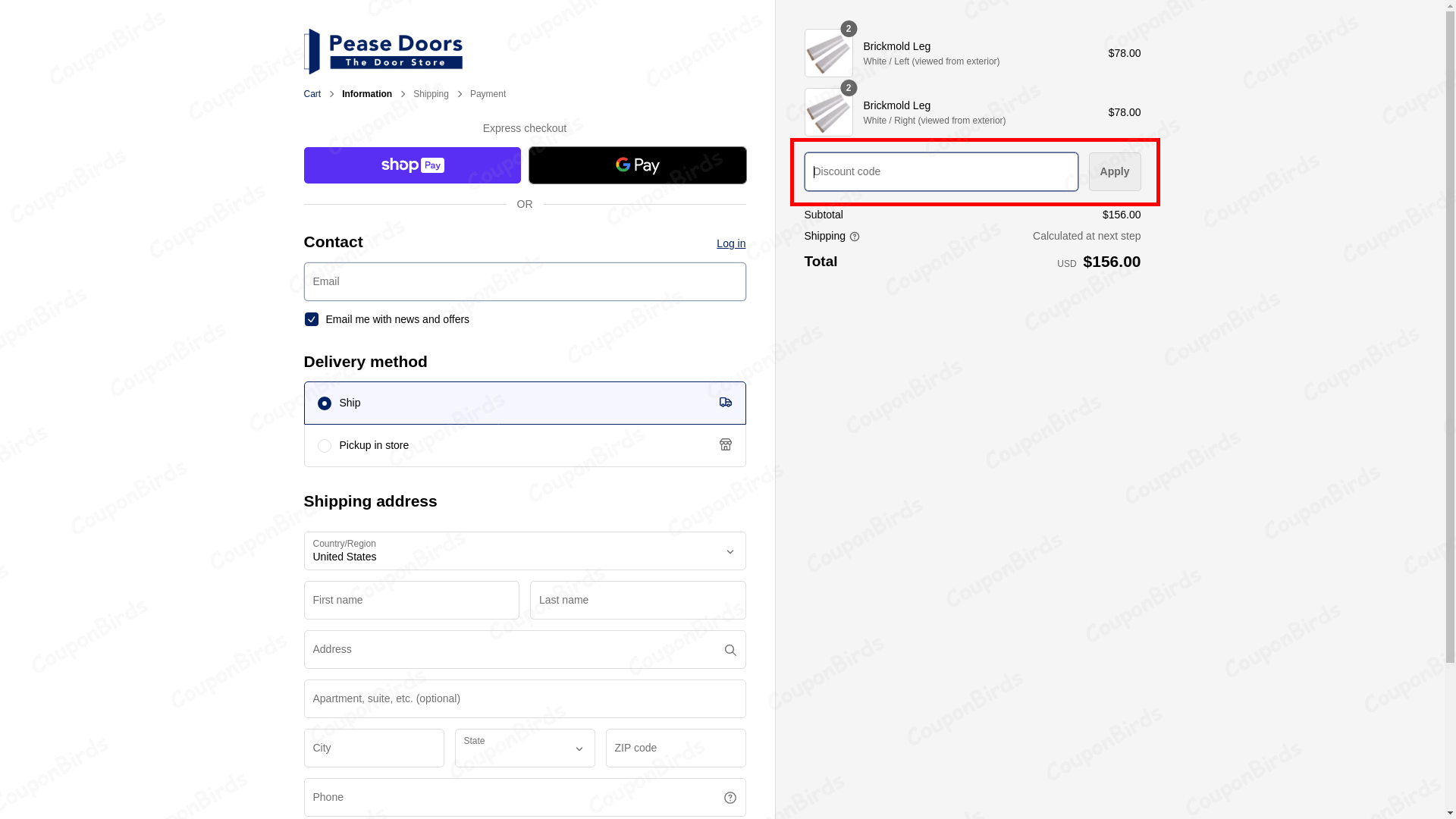Open the Shipping step in the breadcrumb
1456x819 pixels.
point(431,94)
